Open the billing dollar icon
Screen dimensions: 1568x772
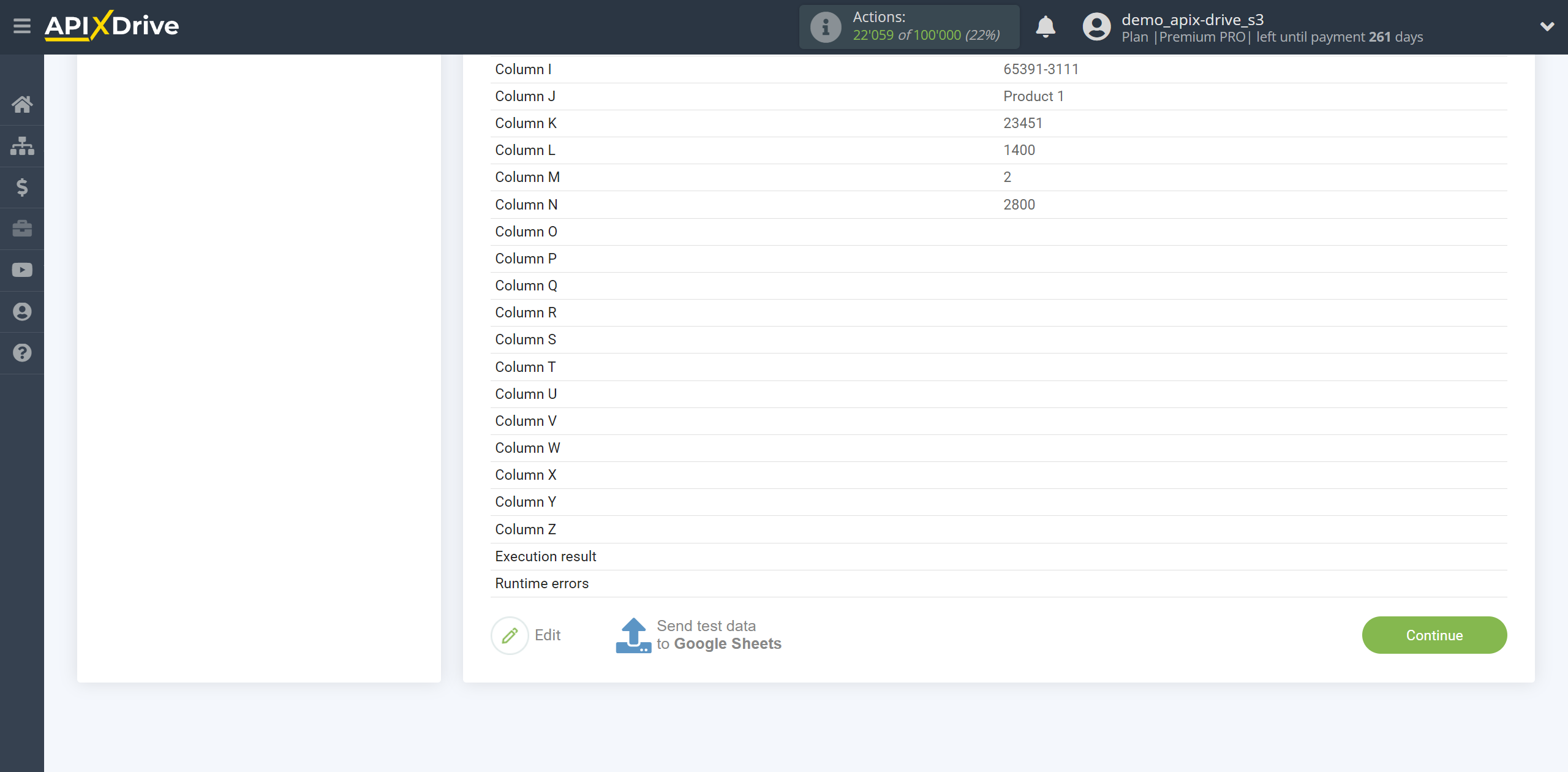tap(22, 187)
